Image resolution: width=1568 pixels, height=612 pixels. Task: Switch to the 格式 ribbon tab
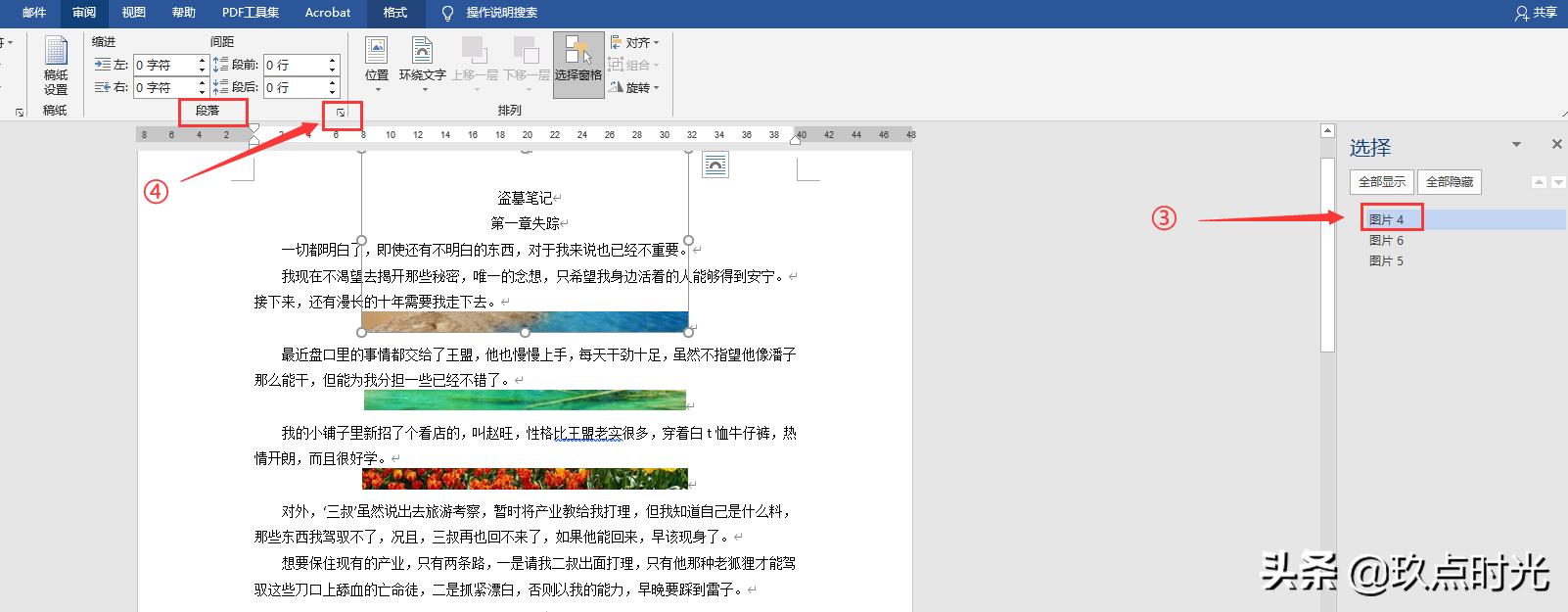[395, 13]
